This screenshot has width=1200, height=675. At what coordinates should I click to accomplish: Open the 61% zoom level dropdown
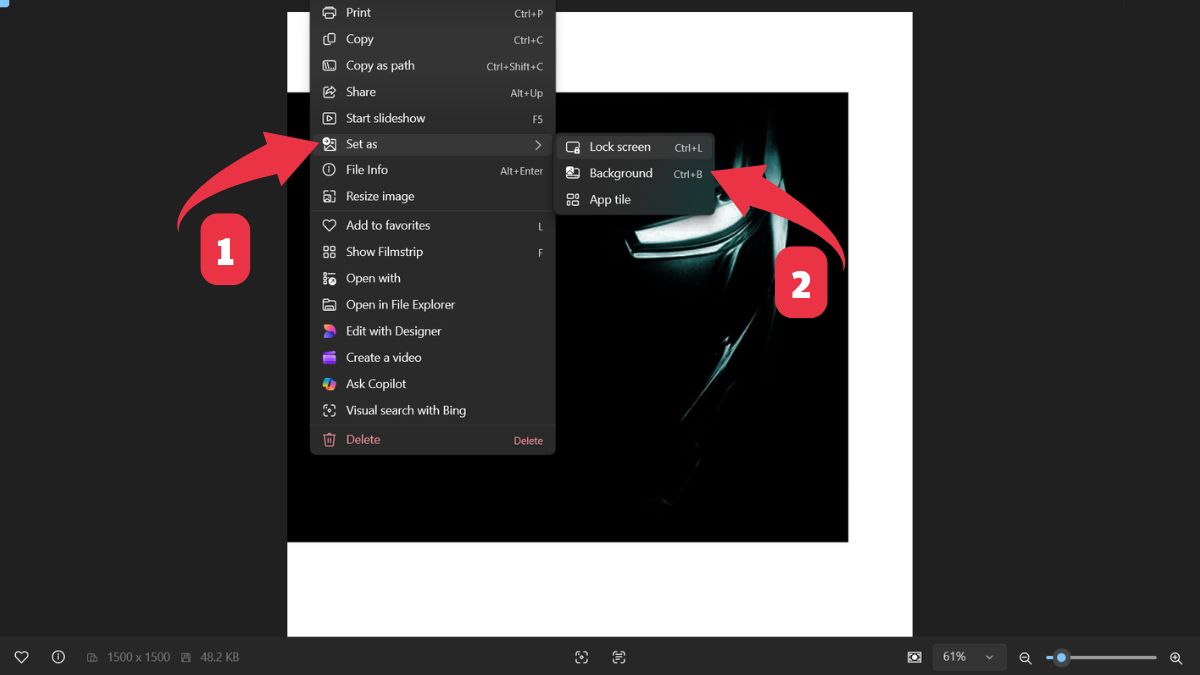(x=969, y=657)
